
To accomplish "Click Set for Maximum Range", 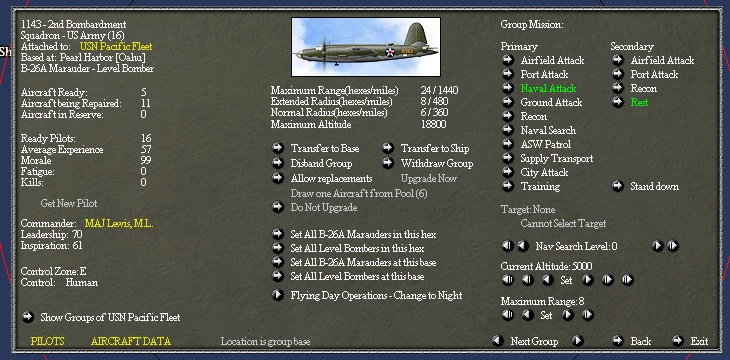I will [x=546, y=315].
